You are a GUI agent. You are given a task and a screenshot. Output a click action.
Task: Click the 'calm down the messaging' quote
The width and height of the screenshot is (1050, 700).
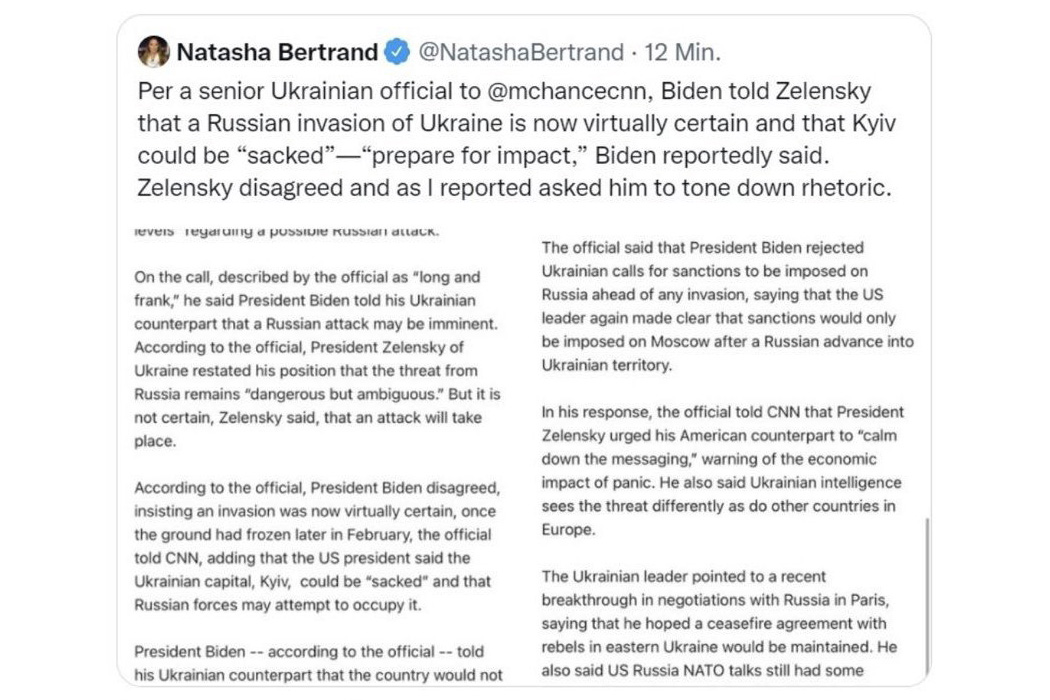(719, 447)
